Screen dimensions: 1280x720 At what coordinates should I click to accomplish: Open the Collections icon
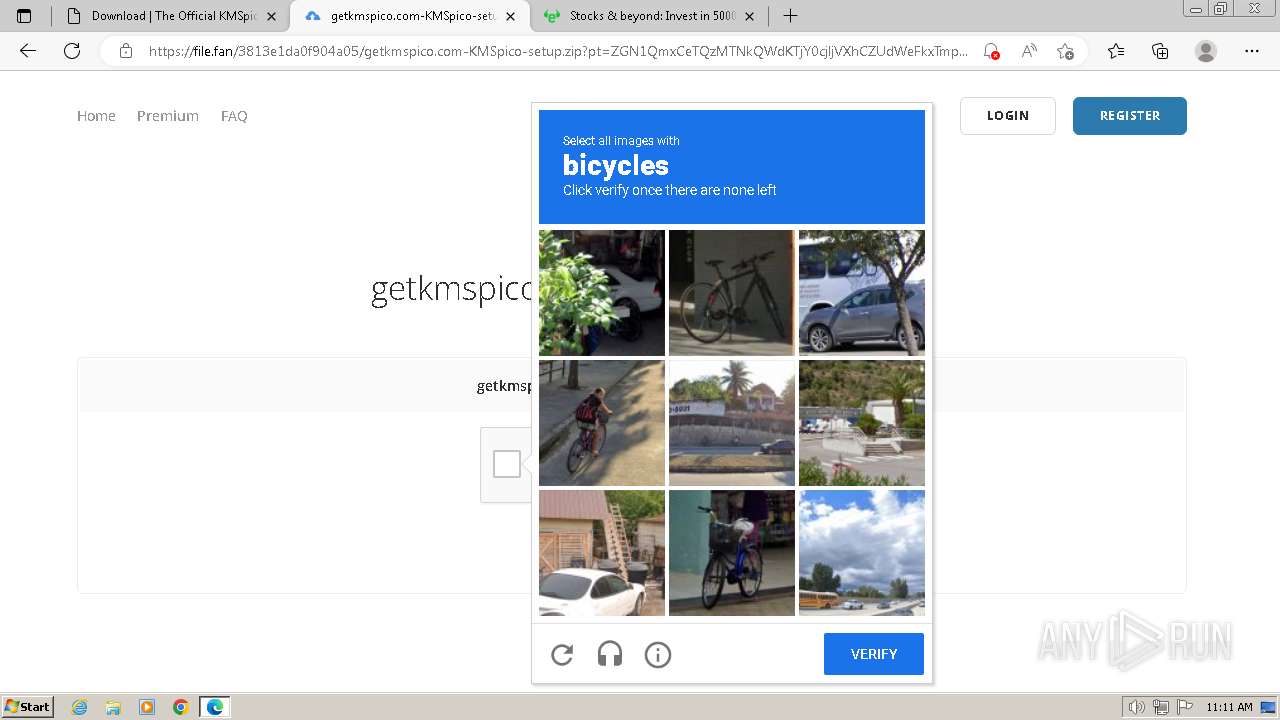pyautogui.click(x=1160, y=51)
